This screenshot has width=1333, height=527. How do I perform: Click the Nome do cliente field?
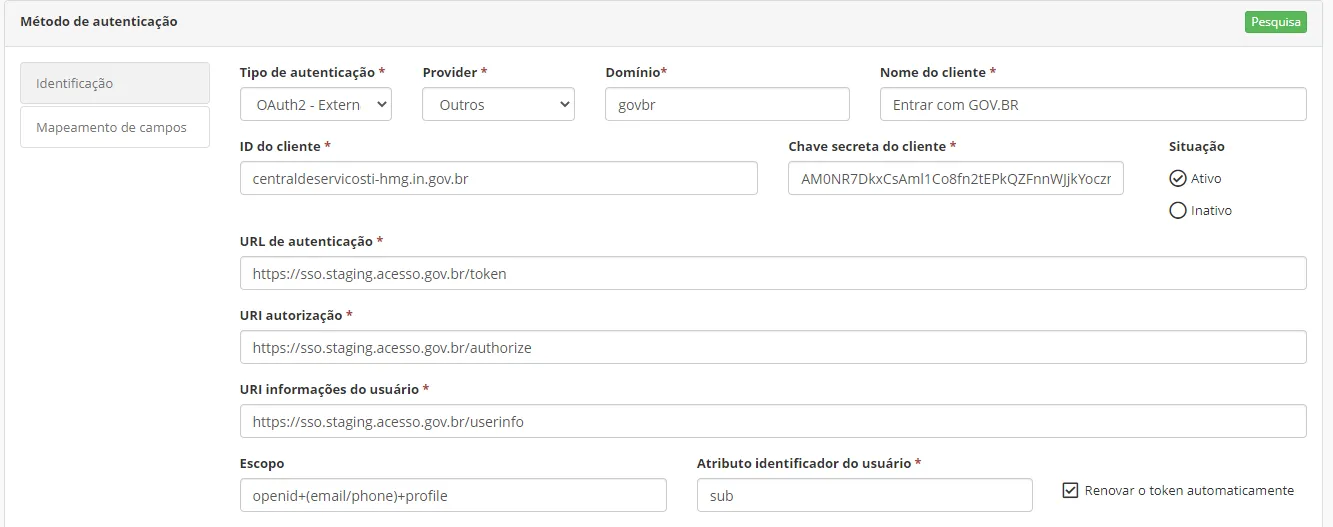coord(1093,104)
